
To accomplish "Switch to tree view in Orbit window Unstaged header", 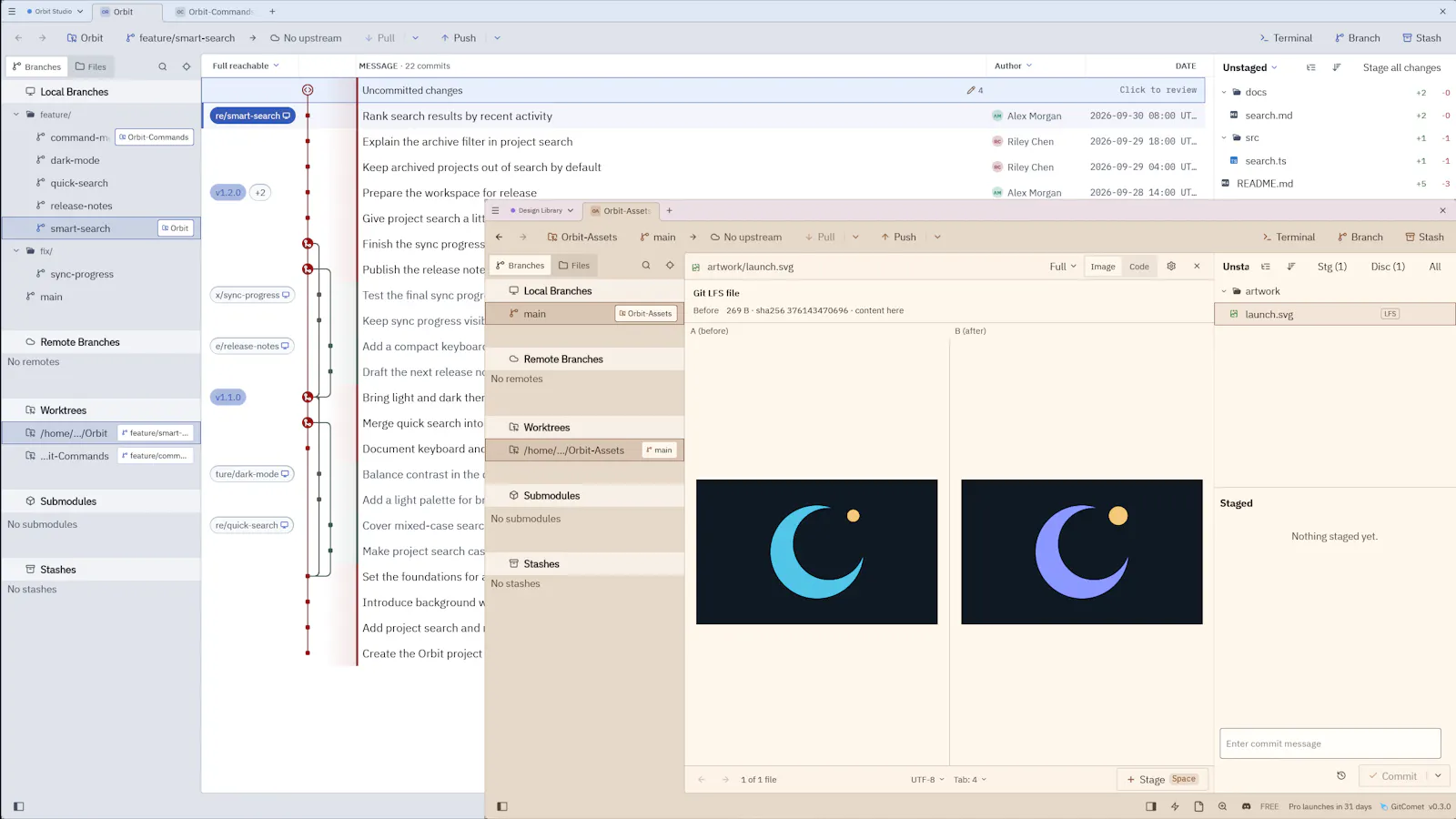I will click(x=1311, y=67).
